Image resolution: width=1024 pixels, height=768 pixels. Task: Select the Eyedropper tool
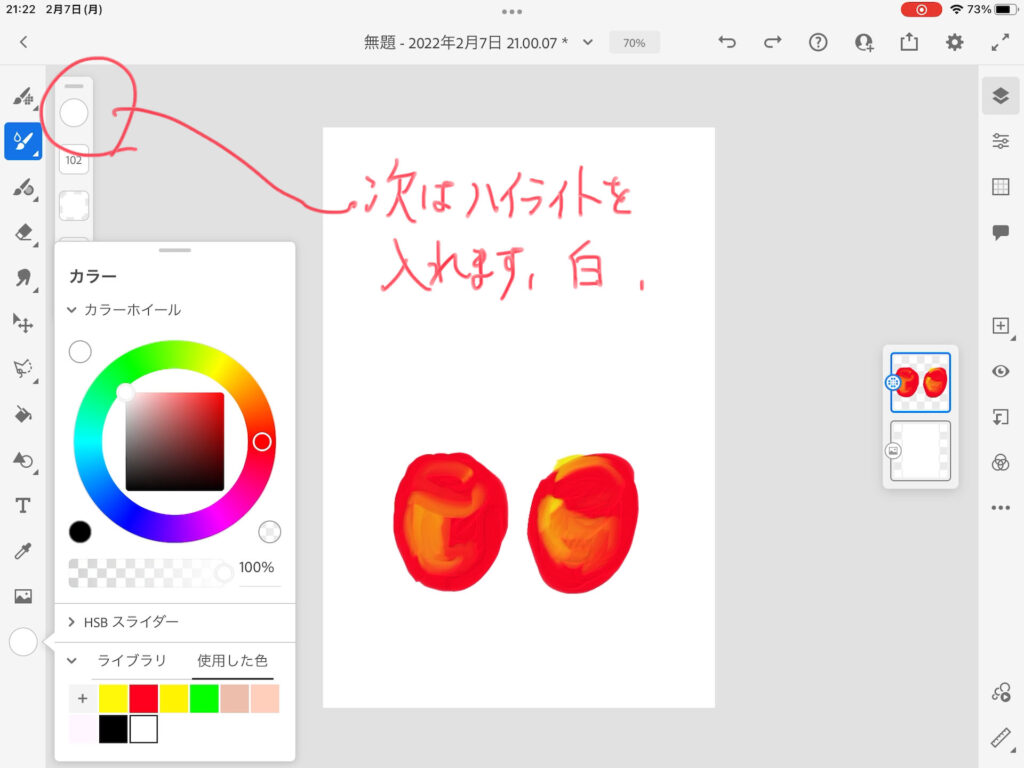[x=23, y=551]
